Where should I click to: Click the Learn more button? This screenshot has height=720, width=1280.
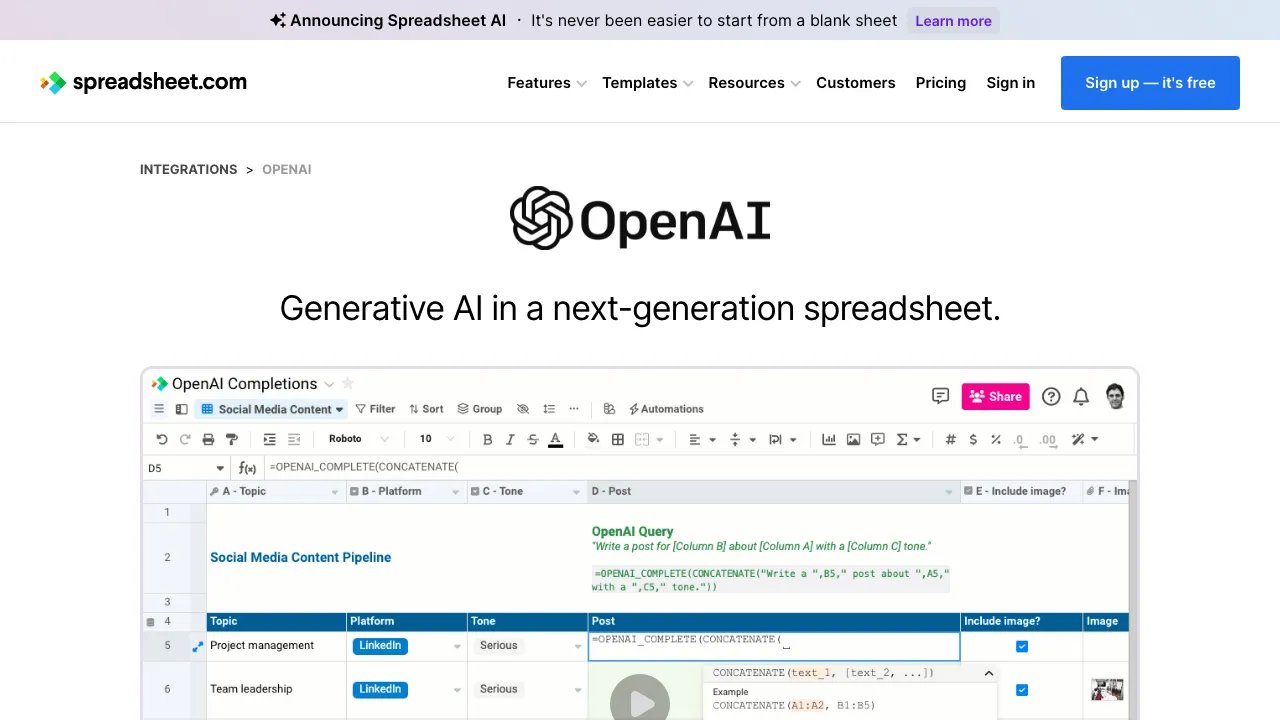pos(953,20)
